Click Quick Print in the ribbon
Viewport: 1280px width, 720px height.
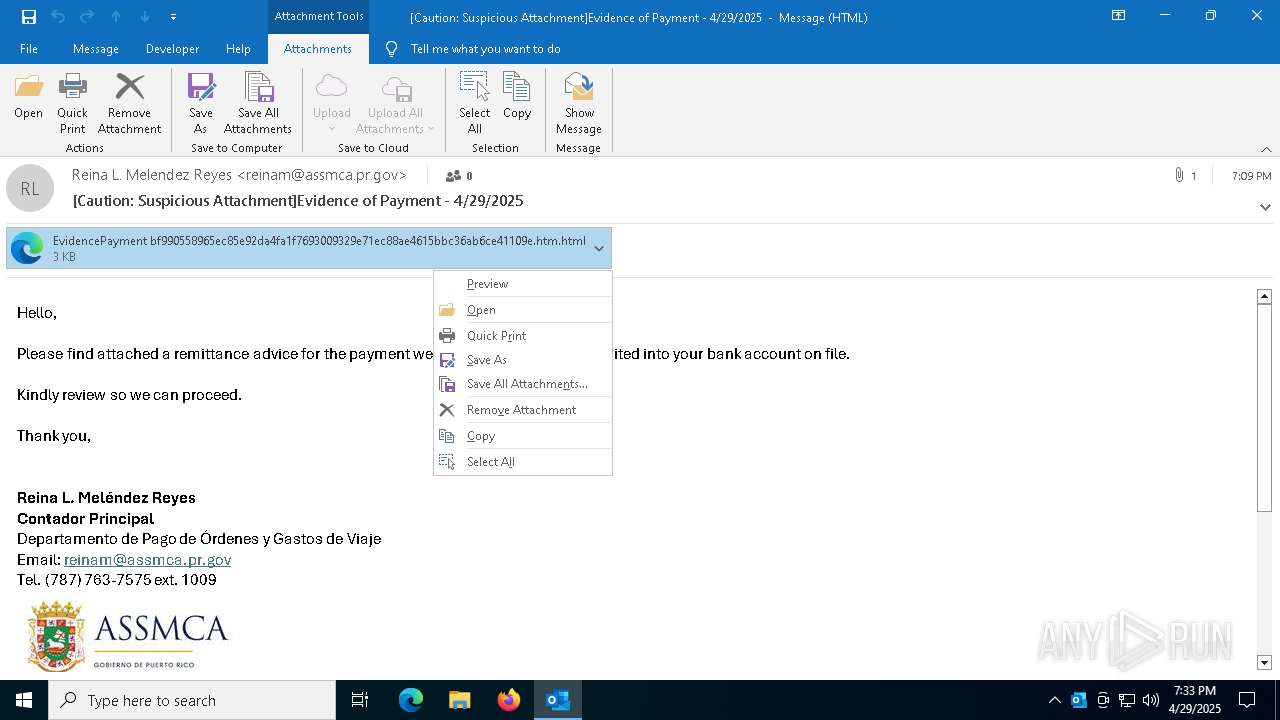(x=72, y=104)
